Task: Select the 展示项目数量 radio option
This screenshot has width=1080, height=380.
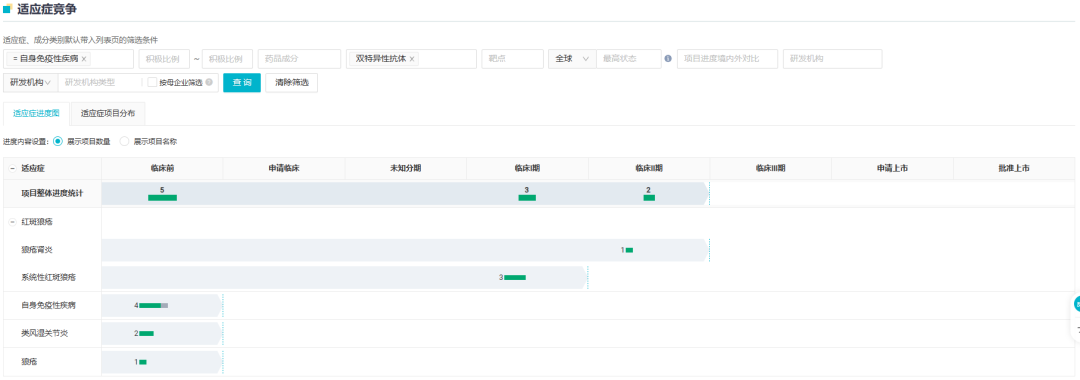Action: (58, 141)
